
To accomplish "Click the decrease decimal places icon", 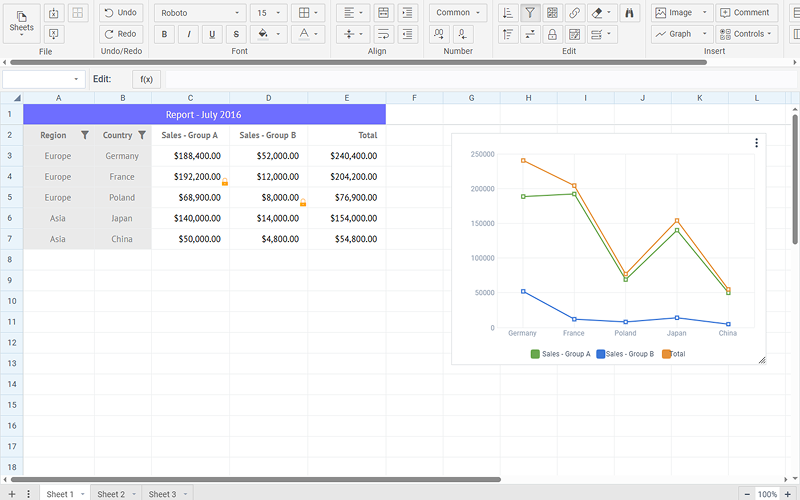I will 463,34.
